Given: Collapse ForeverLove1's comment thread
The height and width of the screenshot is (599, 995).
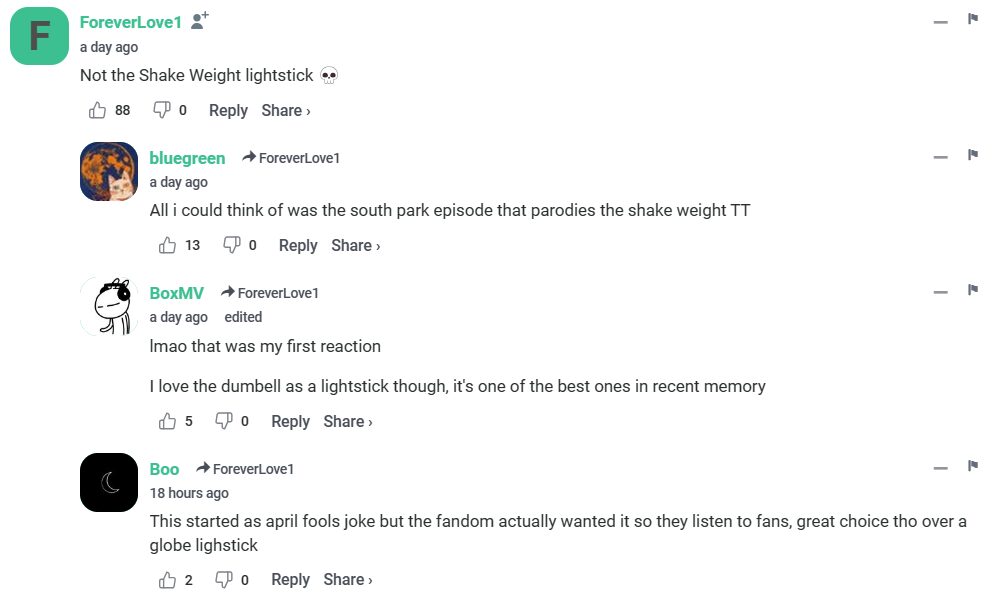Looking at the screenshot, I should 940,22.
